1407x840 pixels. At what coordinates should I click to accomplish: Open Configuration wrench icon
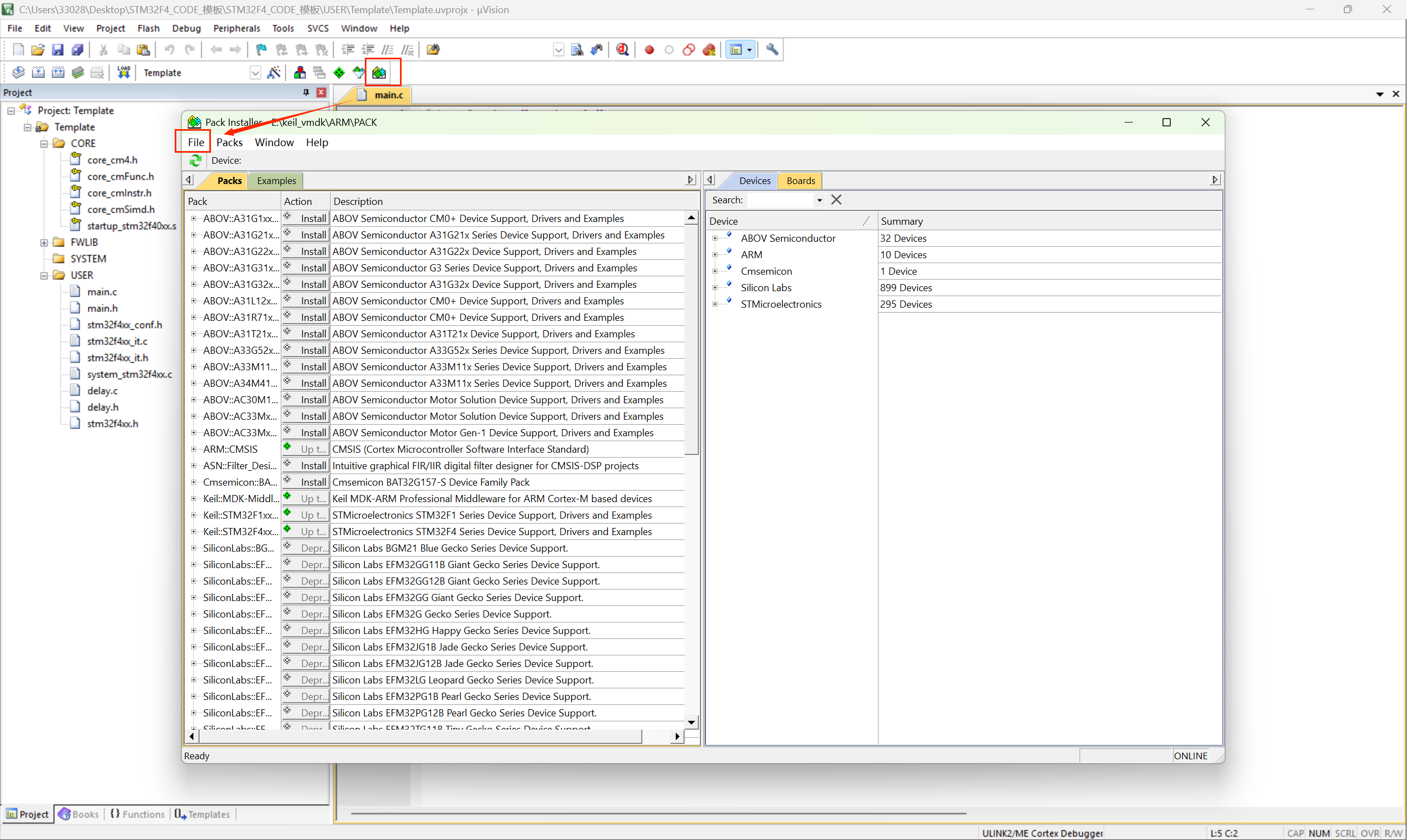tap(772, 50)
